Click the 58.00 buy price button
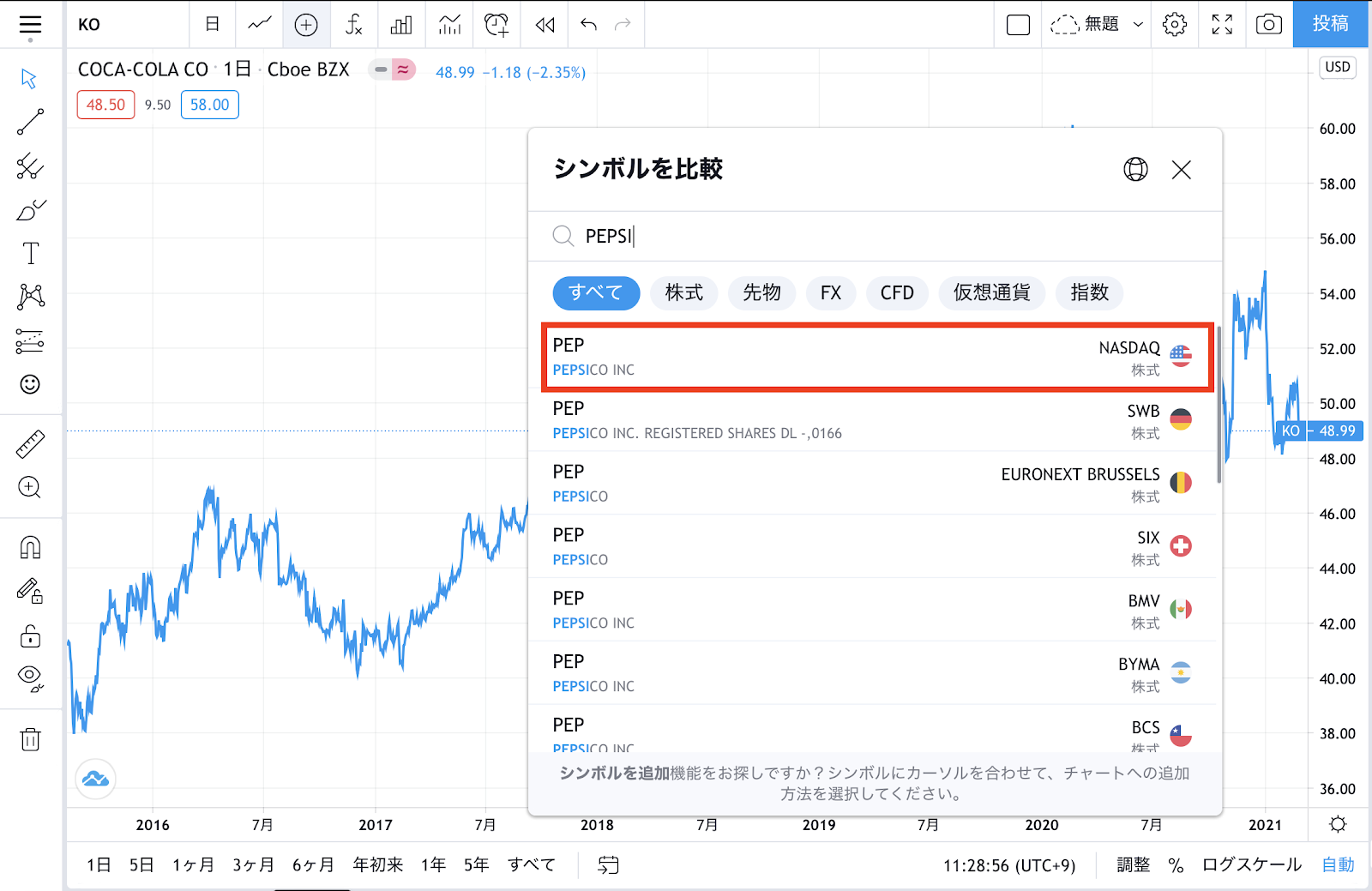The width and height of the screenshot is (1372, 891). coord(210,105)
